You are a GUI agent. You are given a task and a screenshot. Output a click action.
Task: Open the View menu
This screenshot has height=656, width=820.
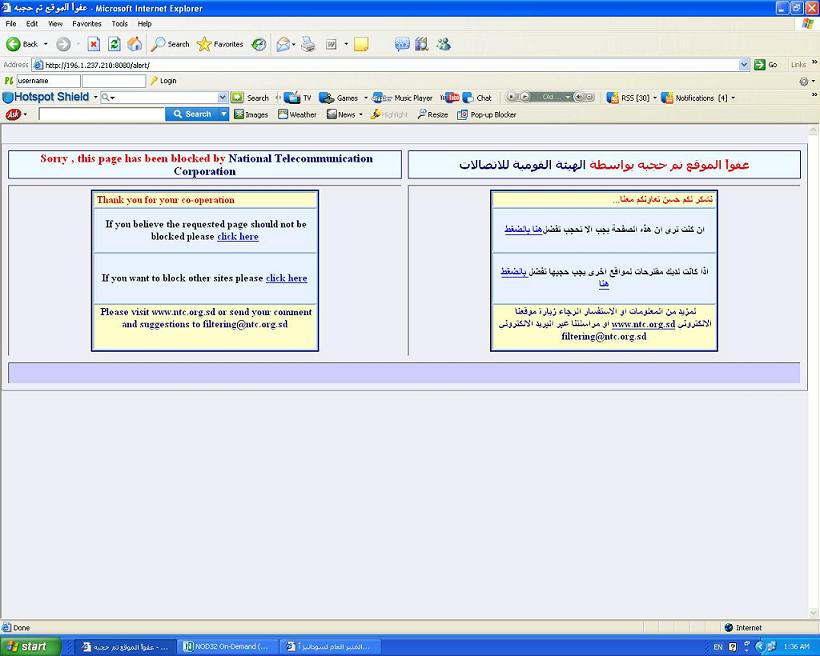[55, 24]
